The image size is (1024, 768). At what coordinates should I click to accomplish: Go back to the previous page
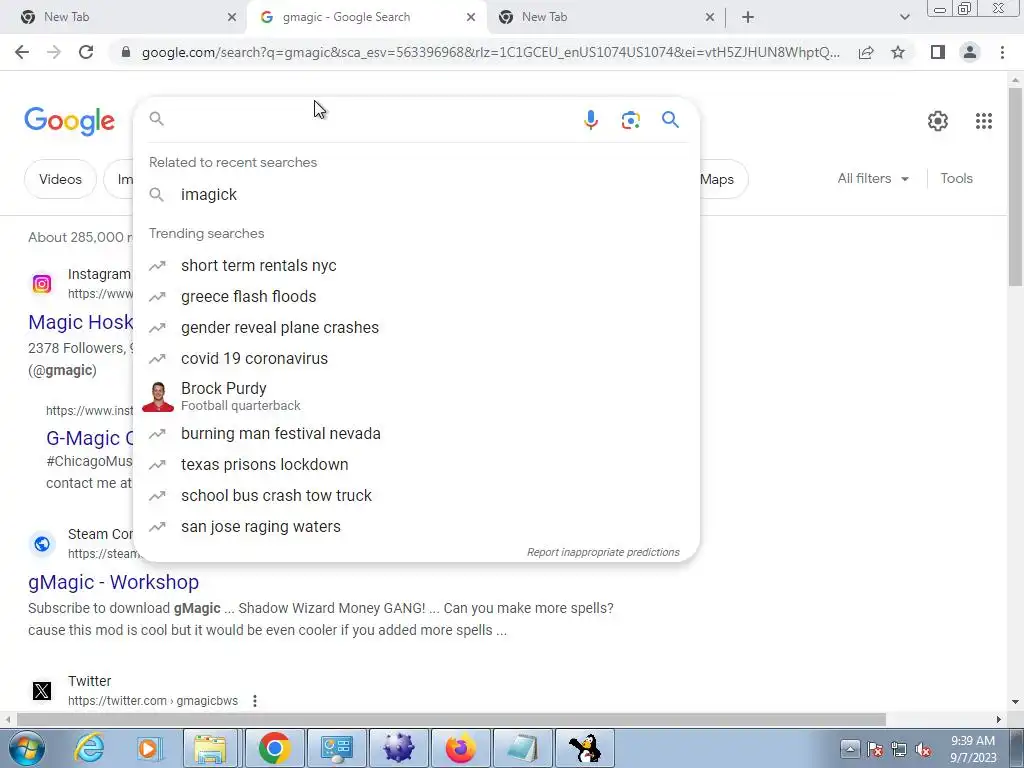pos(22,52)
